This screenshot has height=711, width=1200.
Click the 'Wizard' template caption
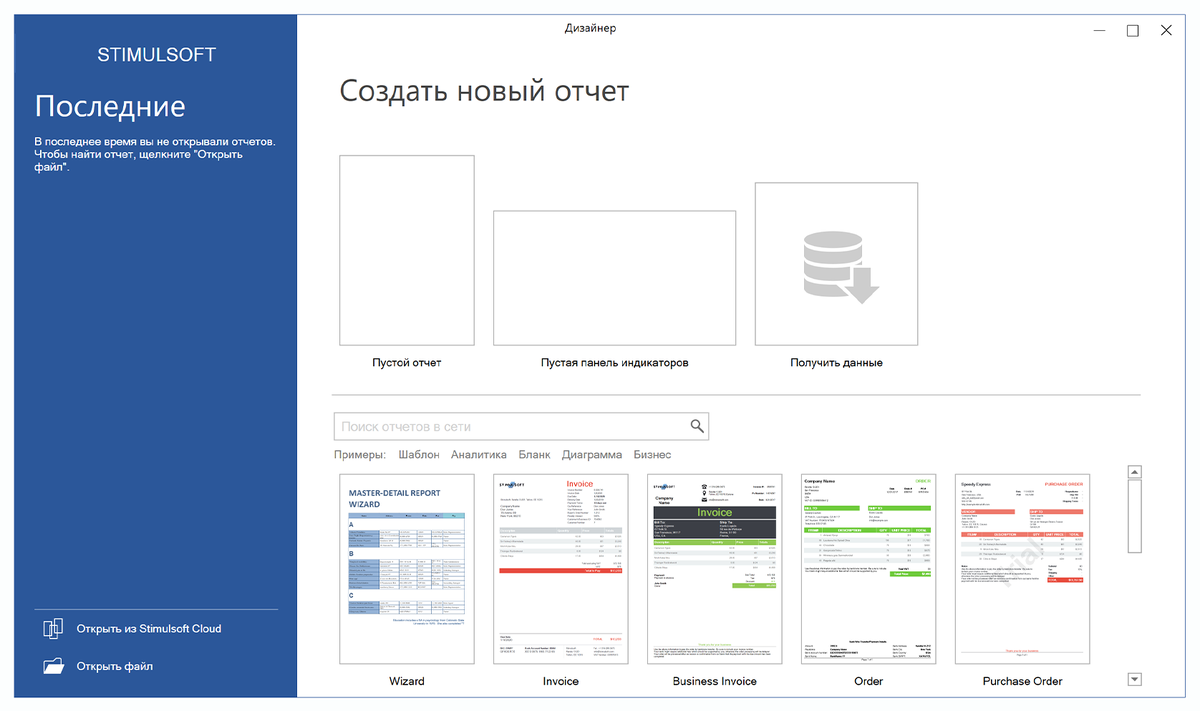pos(407,681)
